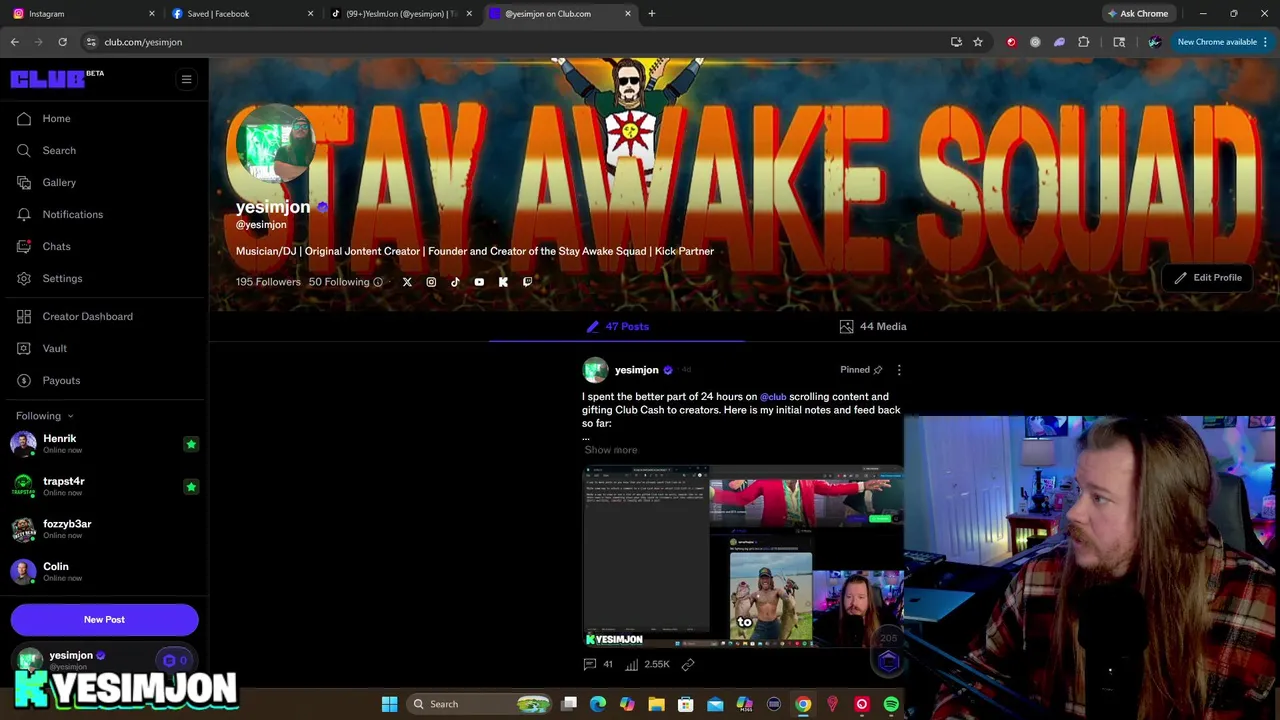Launch Spotify from the taskbar
This screenshot has height=720, width=1280.
pos(891,704)
